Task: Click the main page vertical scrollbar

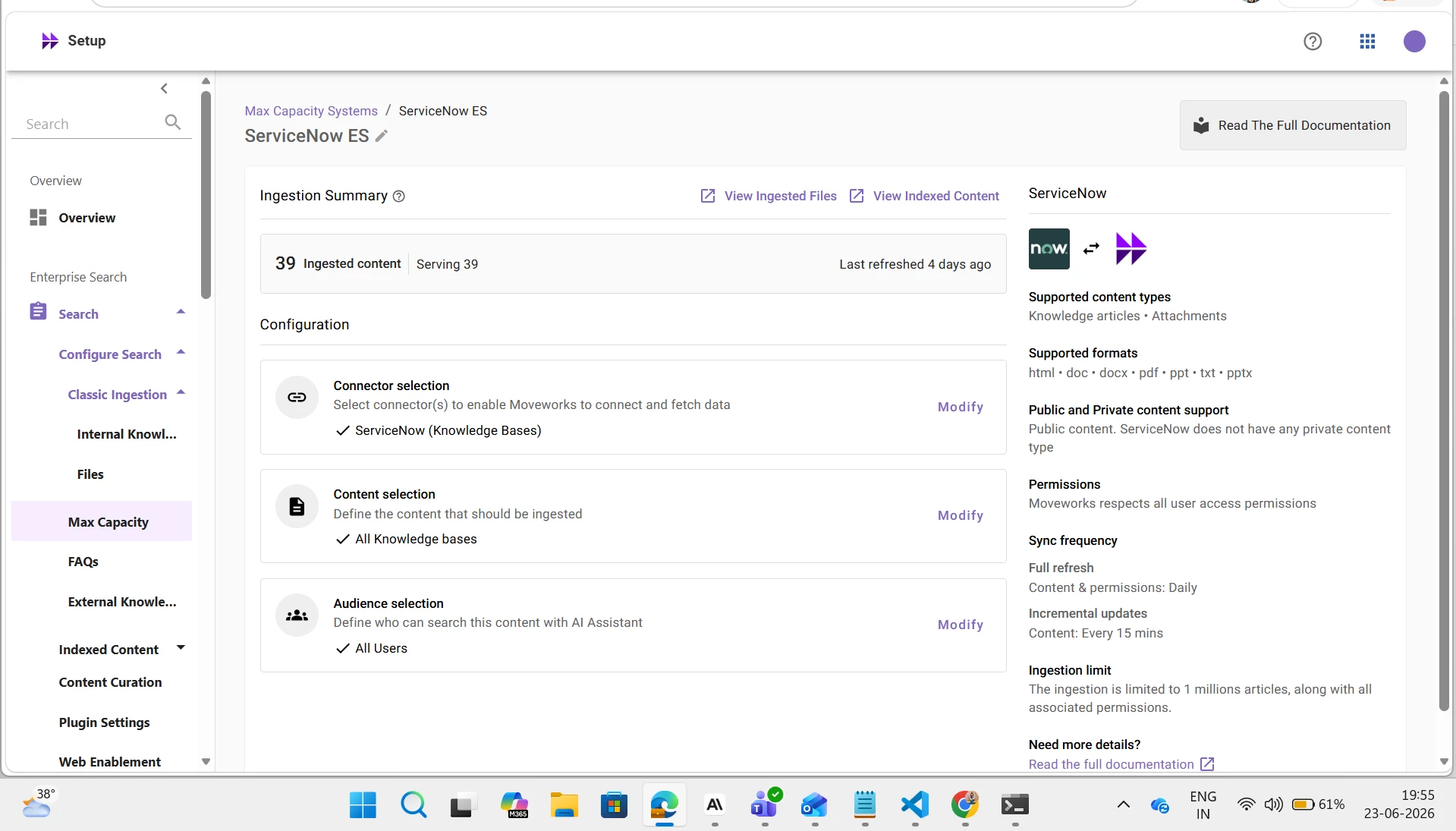Action: point(1444,401)
